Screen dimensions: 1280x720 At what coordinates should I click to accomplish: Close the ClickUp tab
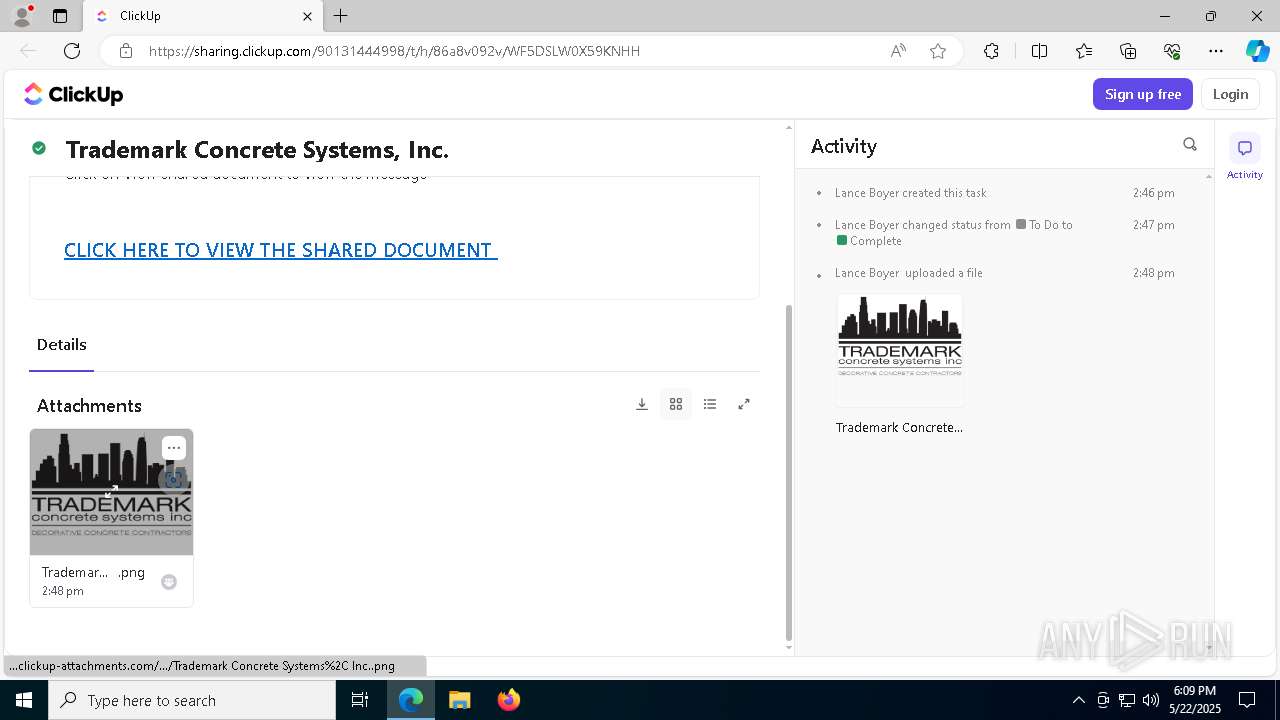307,16
